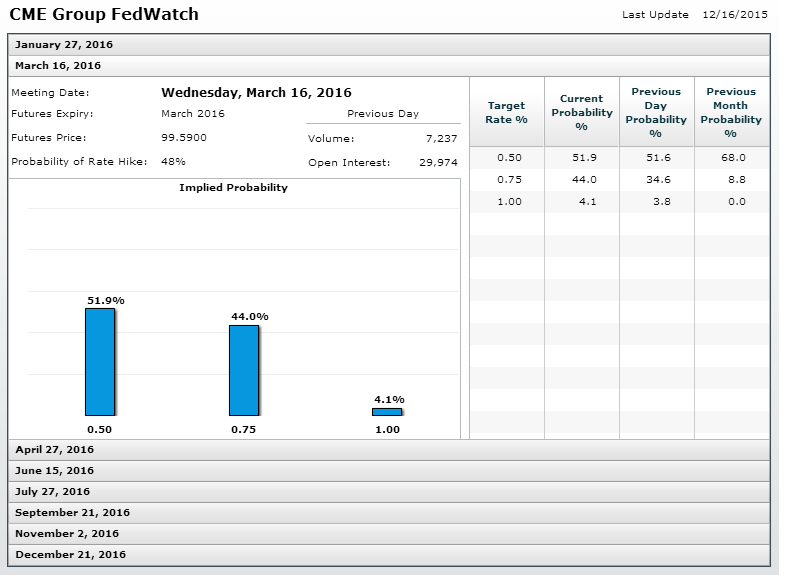
Task: Show the December 21, 2016 meeting panel
Action: (69, 555)
